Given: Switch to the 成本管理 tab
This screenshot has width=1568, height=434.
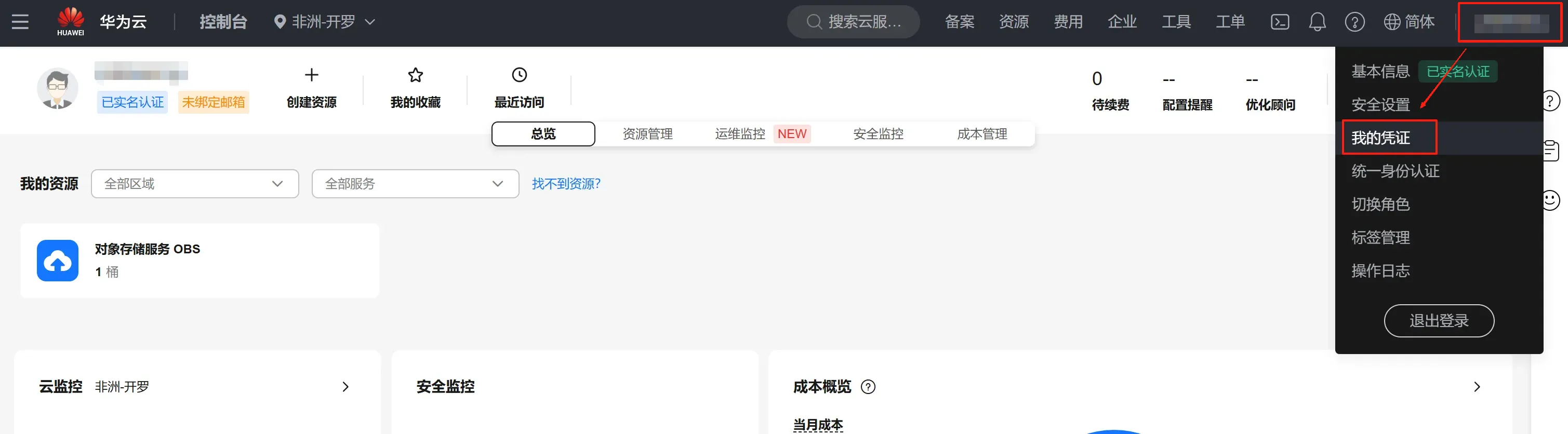Looking at the screenshot, I should pyautogui.click(x=982, y=134).
